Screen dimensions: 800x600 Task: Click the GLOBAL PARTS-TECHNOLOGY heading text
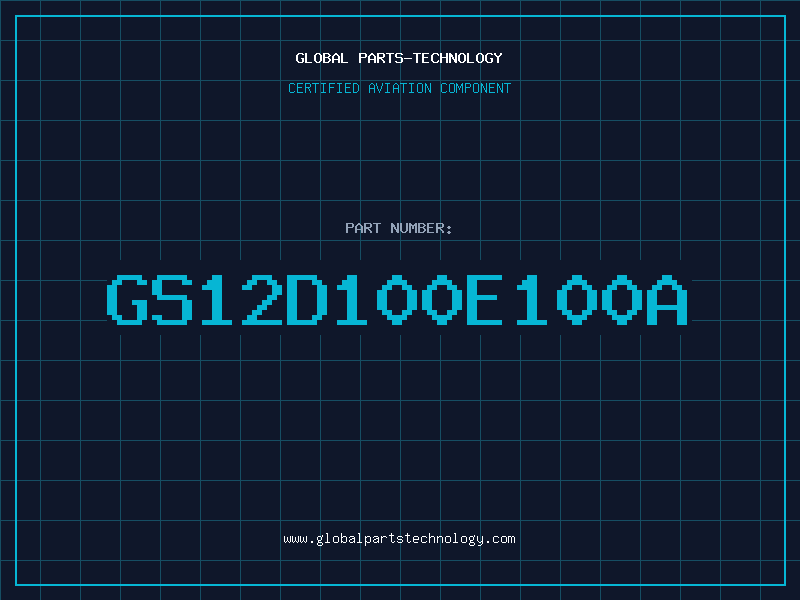(x=399, y=58)
